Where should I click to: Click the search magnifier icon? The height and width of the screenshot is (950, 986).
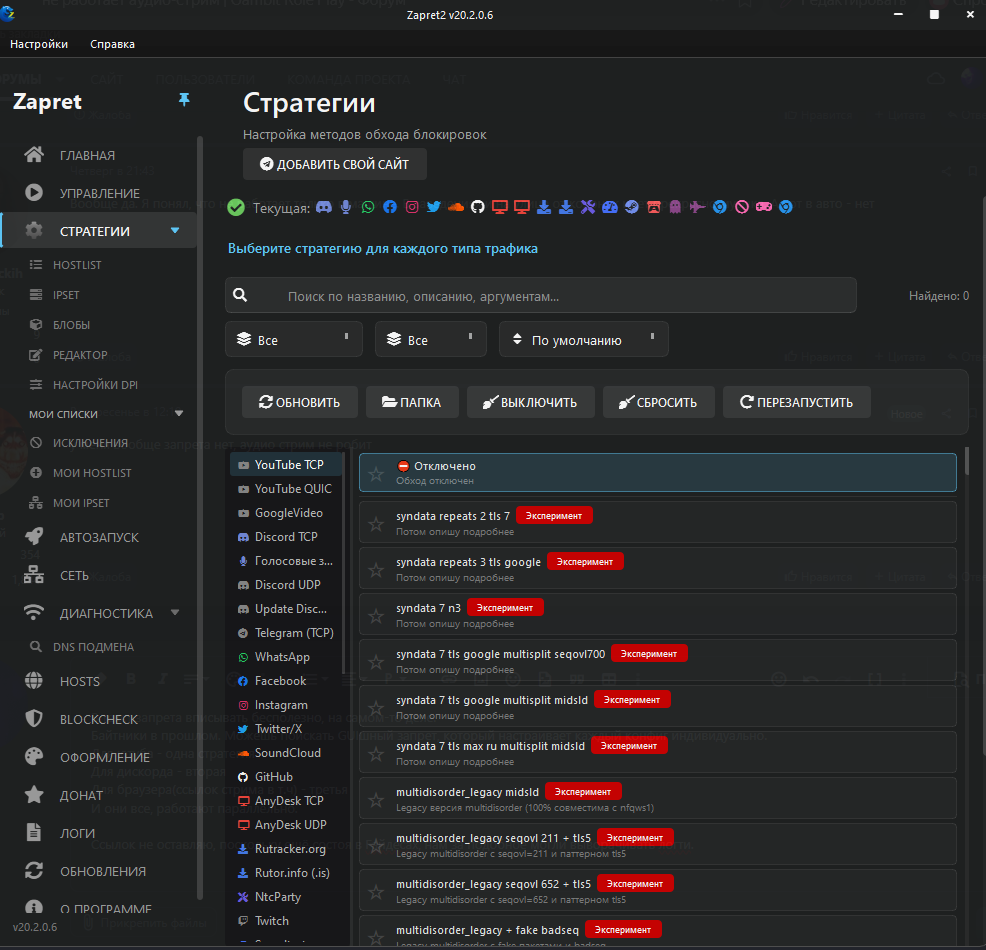240,295
